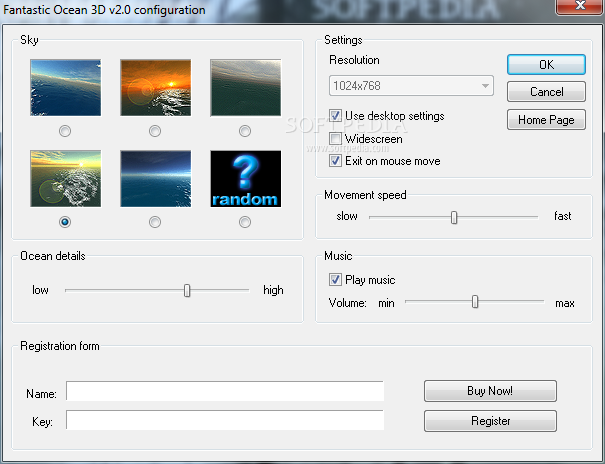Viewport: 605px width, 464px height.
Task: Choose the dark night sky thumbnail
Action: click(155, 179)
